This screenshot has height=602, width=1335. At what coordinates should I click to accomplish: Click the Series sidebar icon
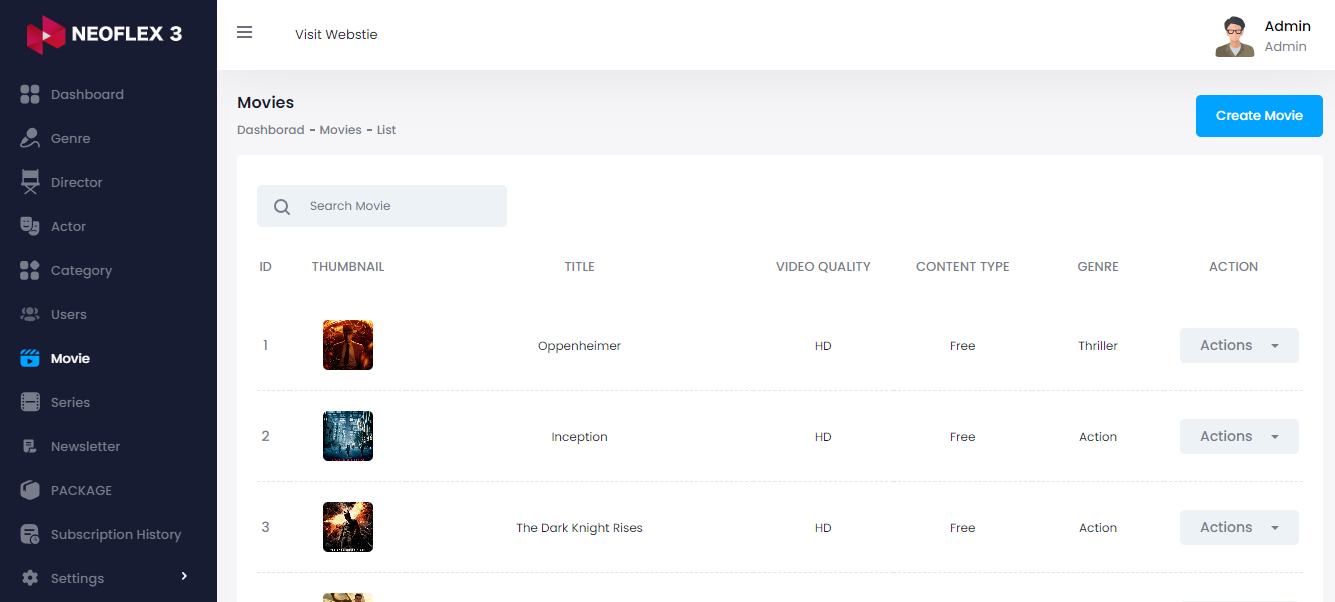(x=31, y=402)
